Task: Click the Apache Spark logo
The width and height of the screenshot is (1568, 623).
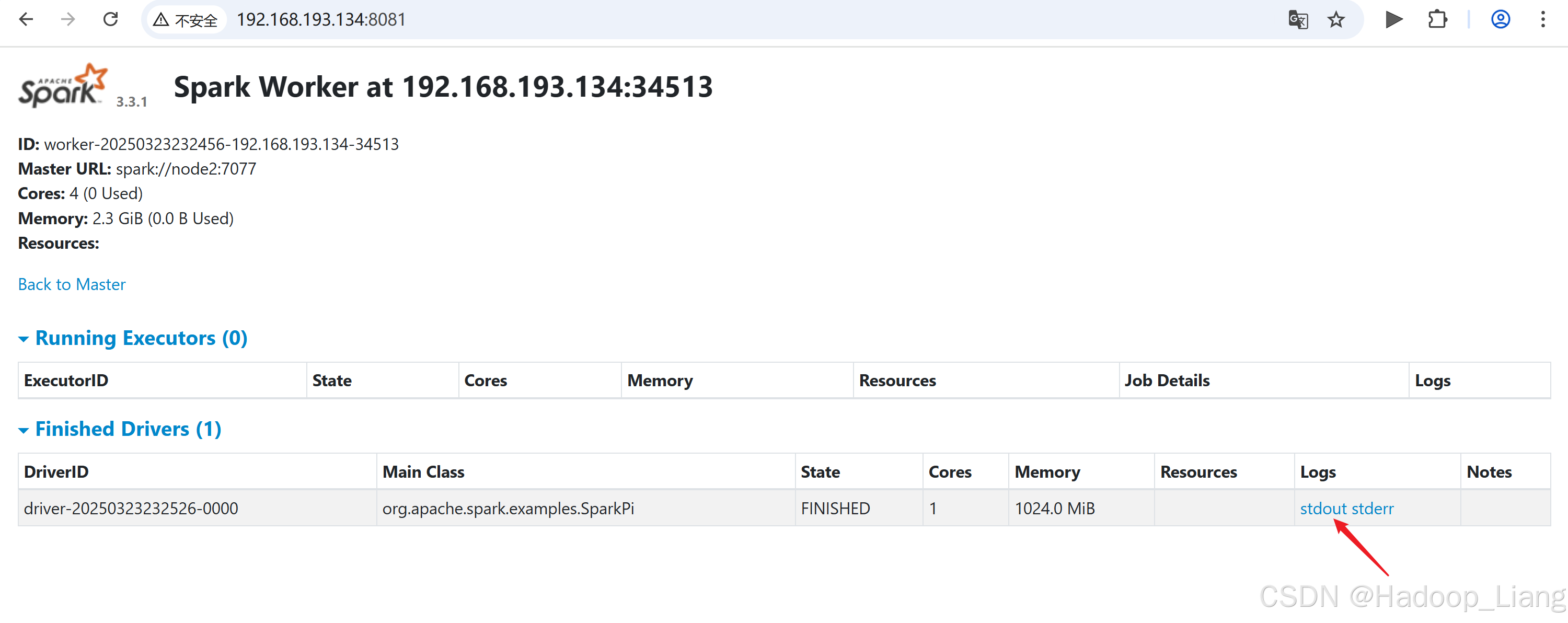Action: (x=63, y=86)
